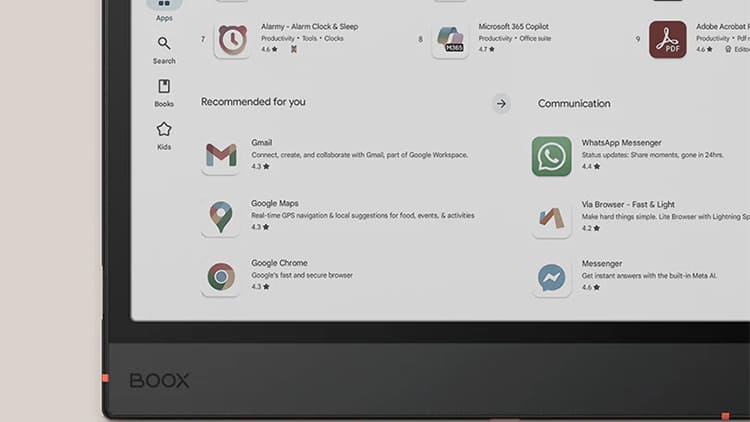Open the Gmail app icon

pyautogui.click(x=221, y=155)
